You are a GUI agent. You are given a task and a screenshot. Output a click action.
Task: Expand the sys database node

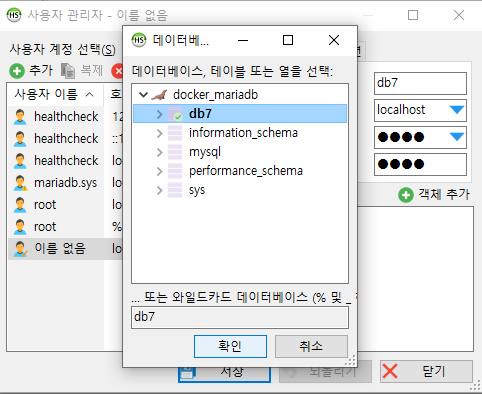(x=160, y=190)
